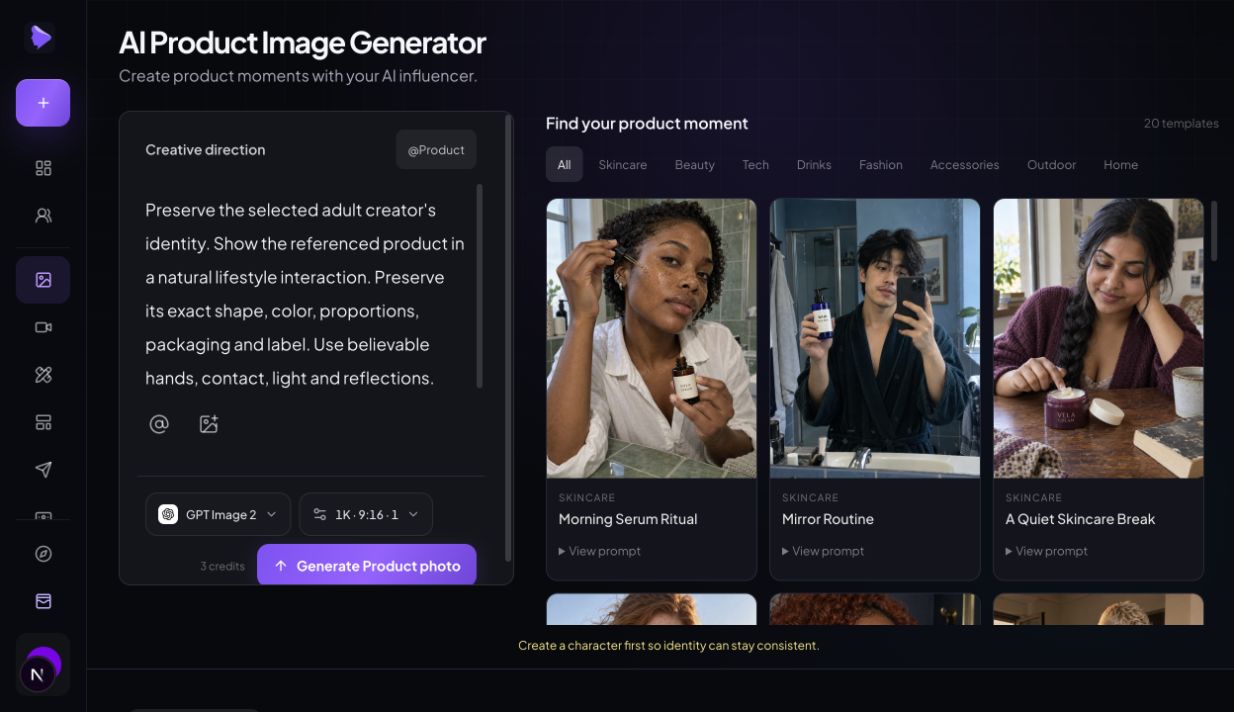Click the add reference image icon
1234x712 pixels.
208,424
